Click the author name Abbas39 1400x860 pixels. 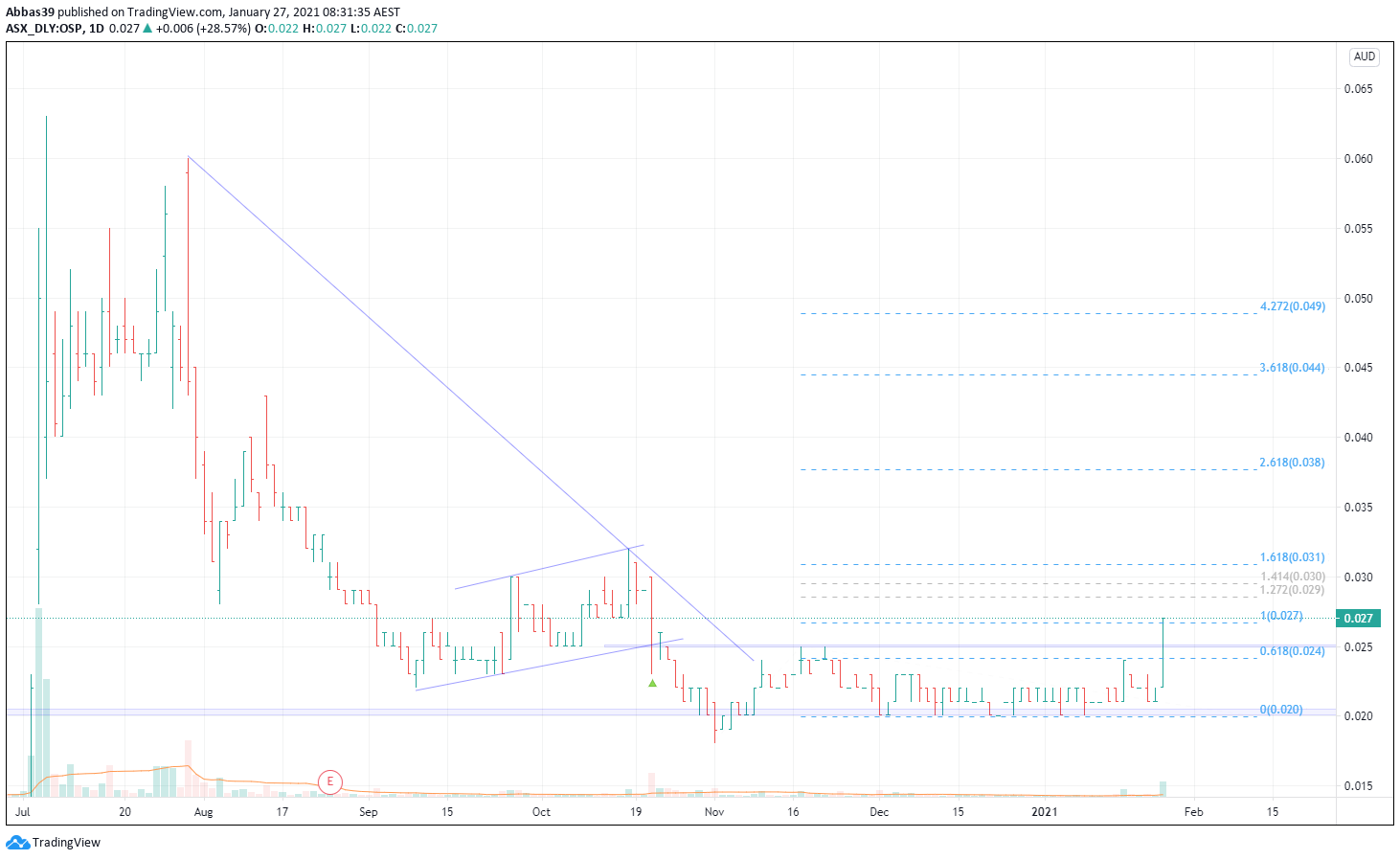pos(30,12)
